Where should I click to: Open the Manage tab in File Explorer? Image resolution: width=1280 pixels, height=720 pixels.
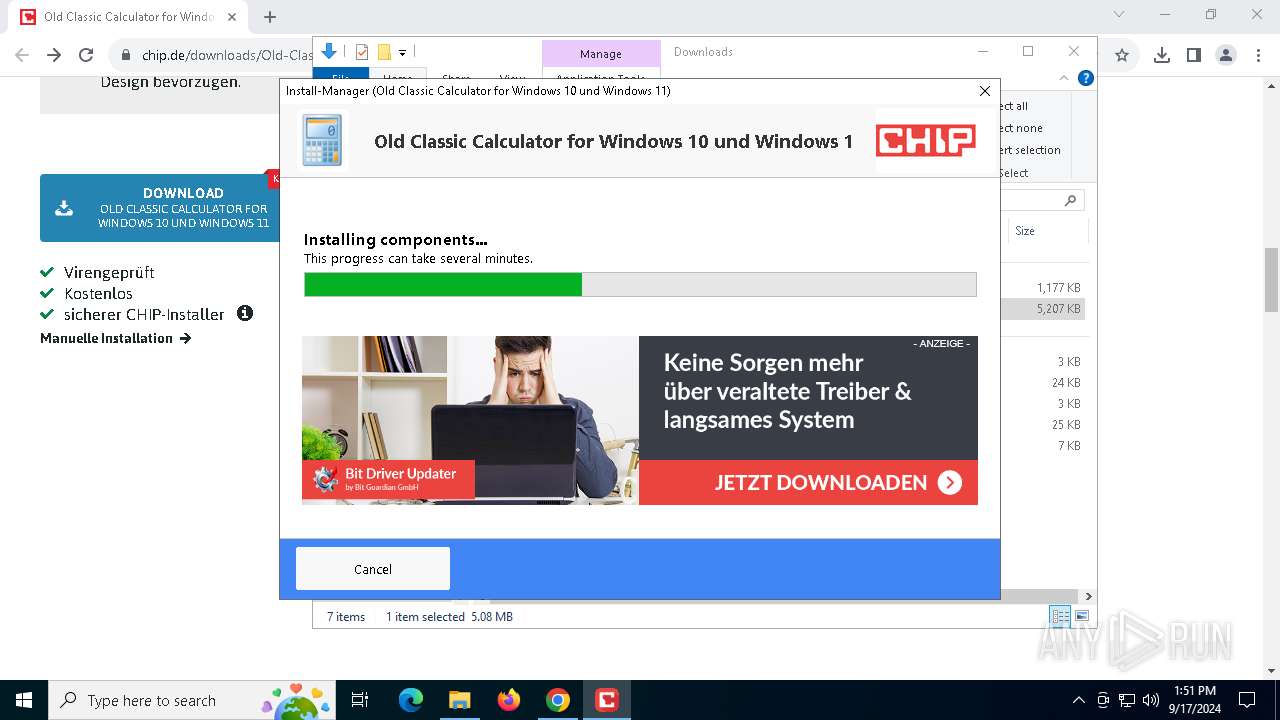point(601,54)
